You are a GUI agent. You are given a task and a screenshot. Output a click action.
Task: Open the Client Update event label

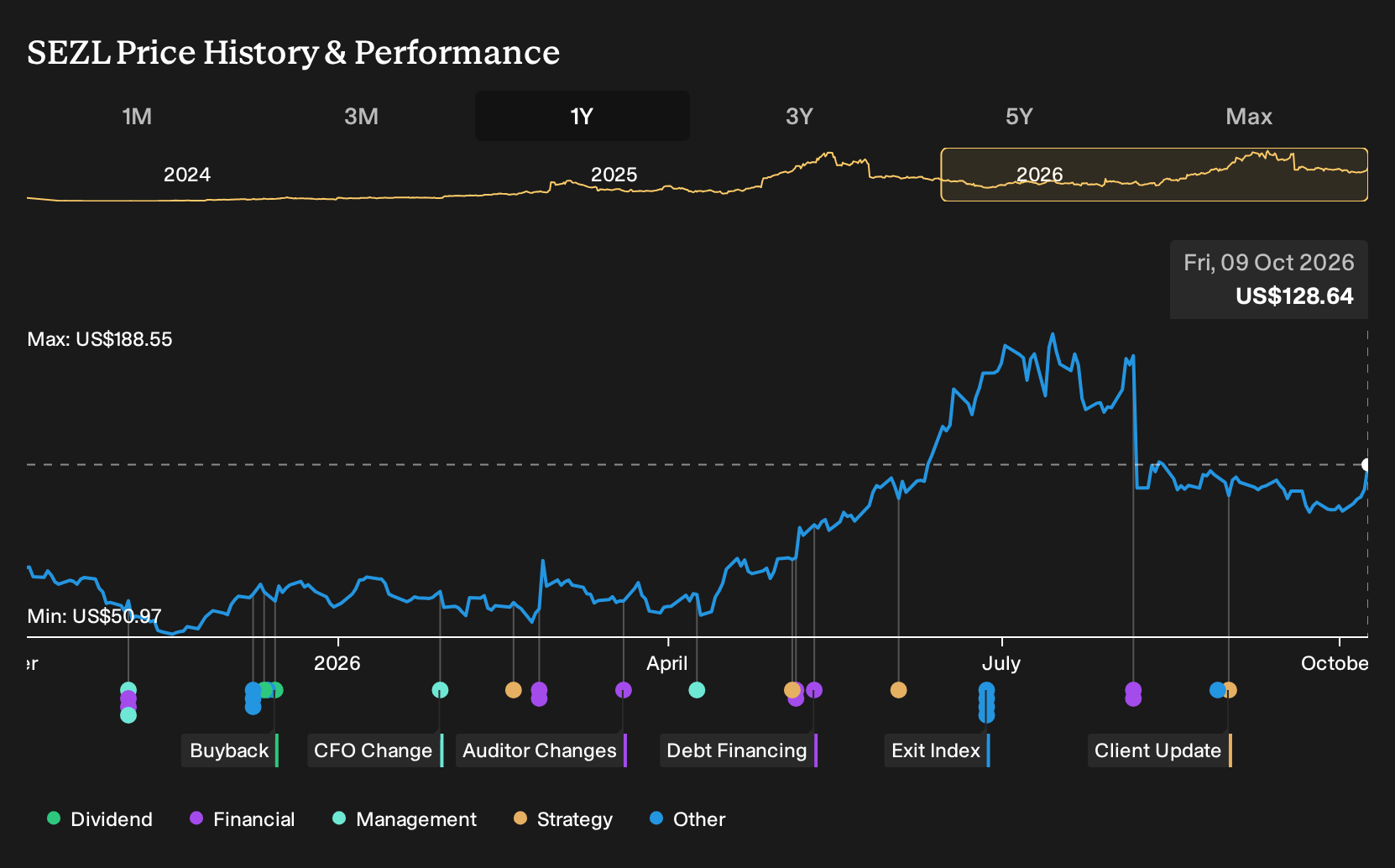1160,750
